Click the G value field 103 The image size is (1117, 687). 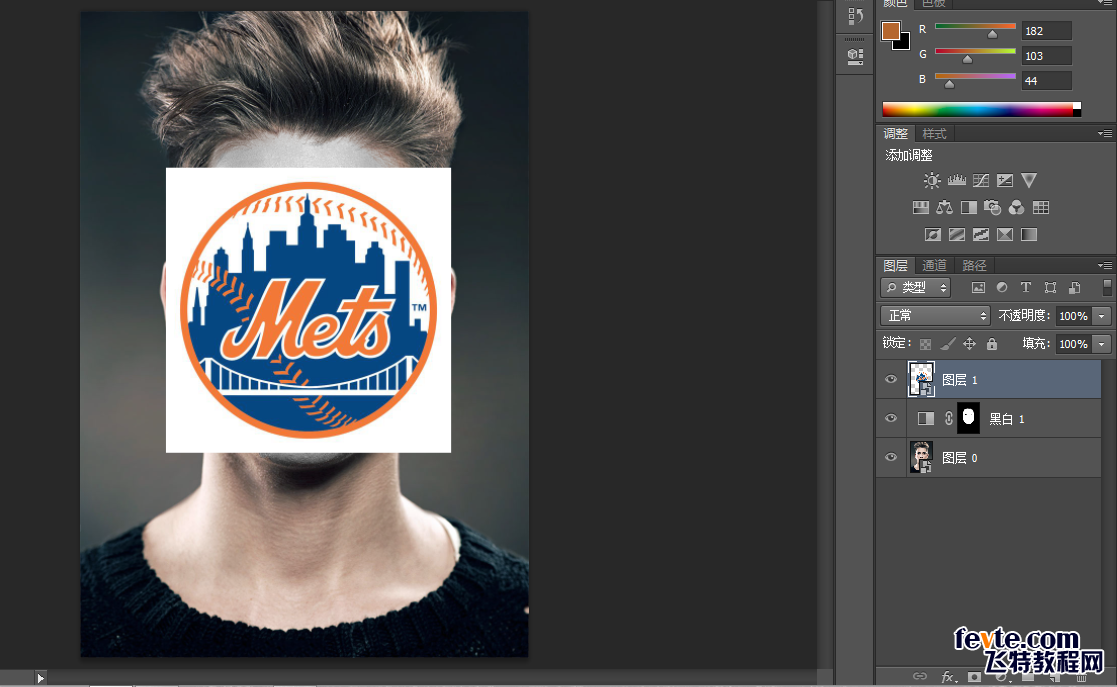click(1046, 56)
